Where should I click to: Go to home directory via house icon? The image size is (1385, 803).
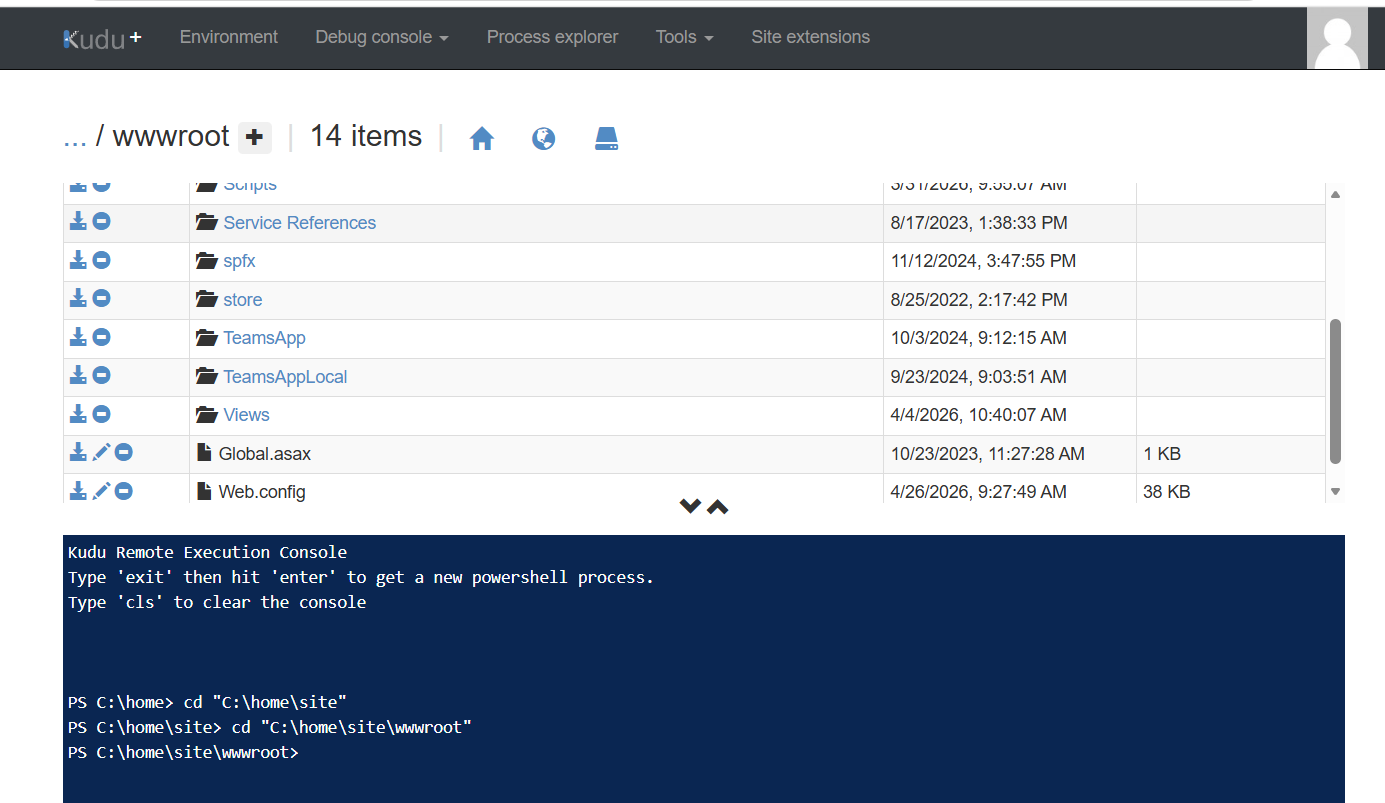(x=482, y=139)
